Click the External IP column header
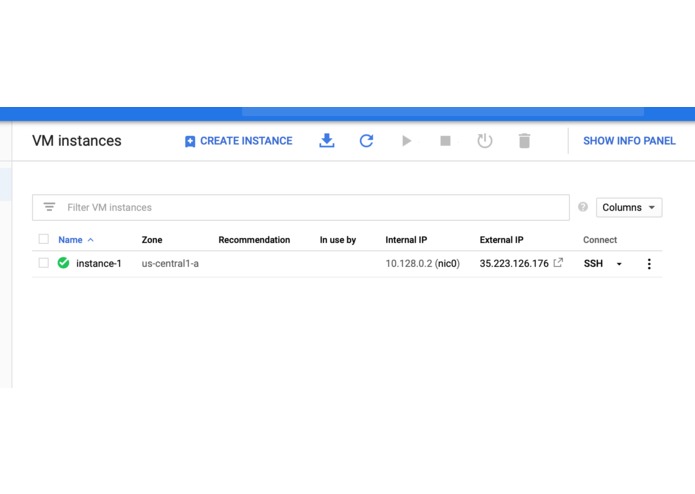 (501, 240)
